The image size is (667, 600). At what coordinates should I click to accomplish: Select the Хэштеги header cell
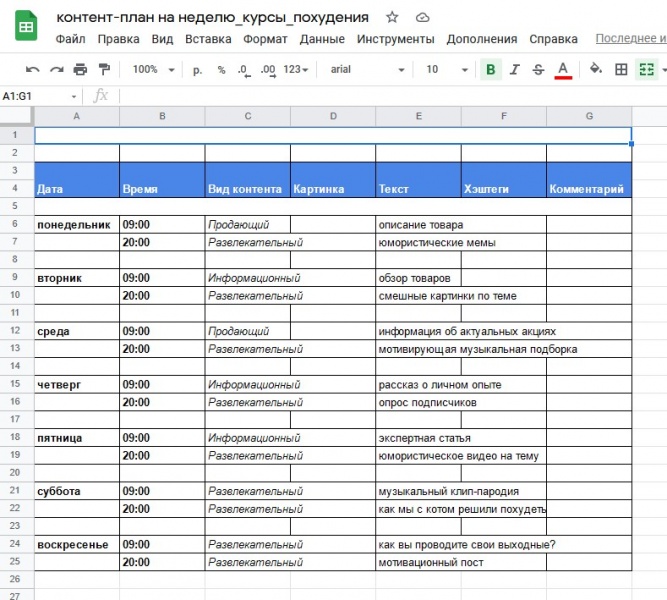[x=504, y=180]
